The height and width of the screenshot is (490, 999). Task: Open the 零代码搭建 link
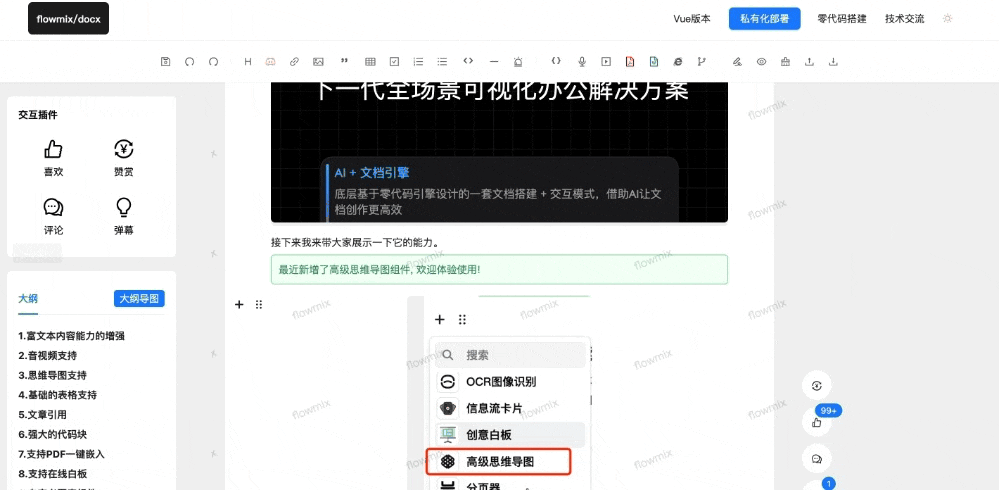842,18
